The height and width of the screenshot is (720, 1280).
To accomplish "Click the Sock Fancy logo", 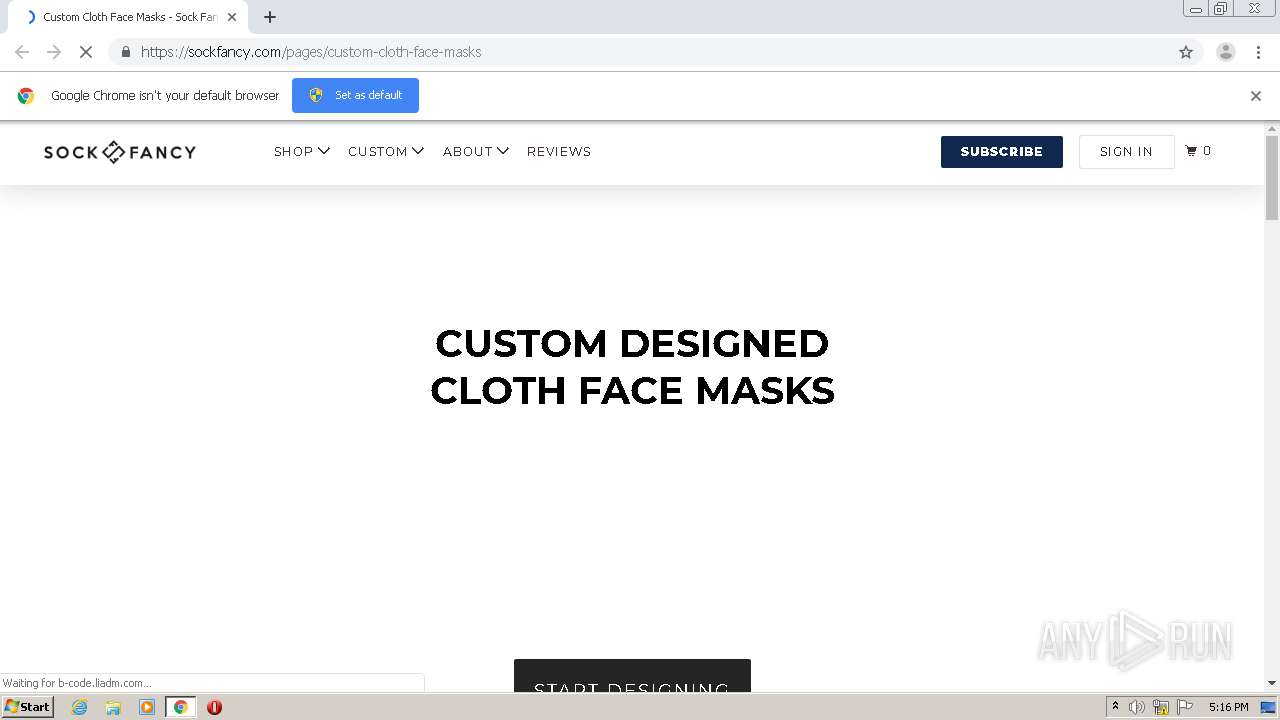I will click(x=120, y=152).
